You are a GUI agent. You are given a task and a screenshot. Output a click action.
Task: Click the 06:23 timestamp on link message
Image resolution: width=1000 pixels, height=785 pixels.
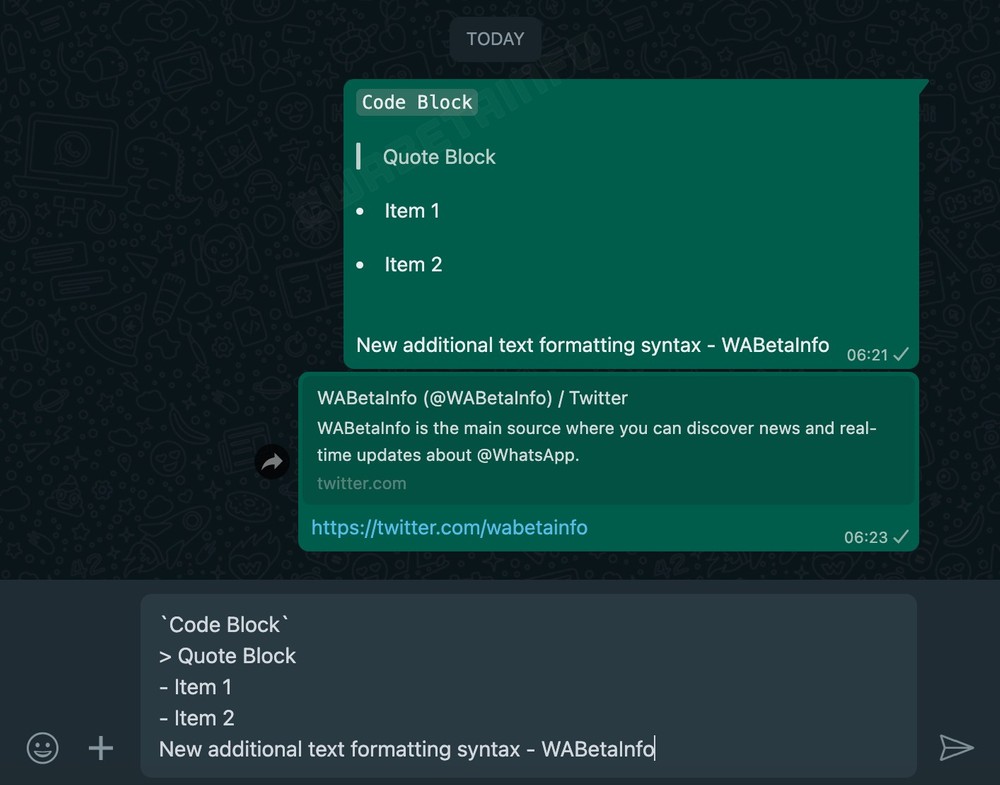pyautogui.click(x=865, y=538)
